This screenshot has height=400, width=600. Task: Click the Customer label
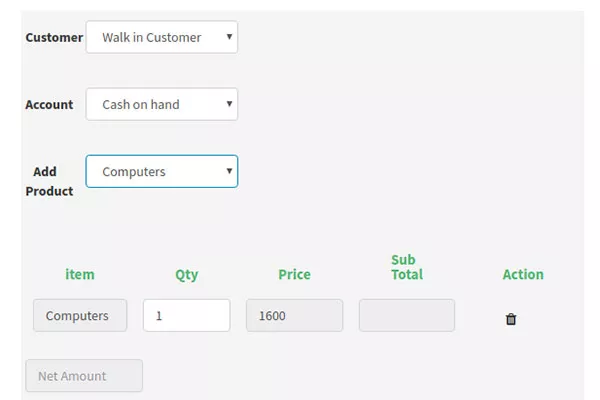point(54,38)
